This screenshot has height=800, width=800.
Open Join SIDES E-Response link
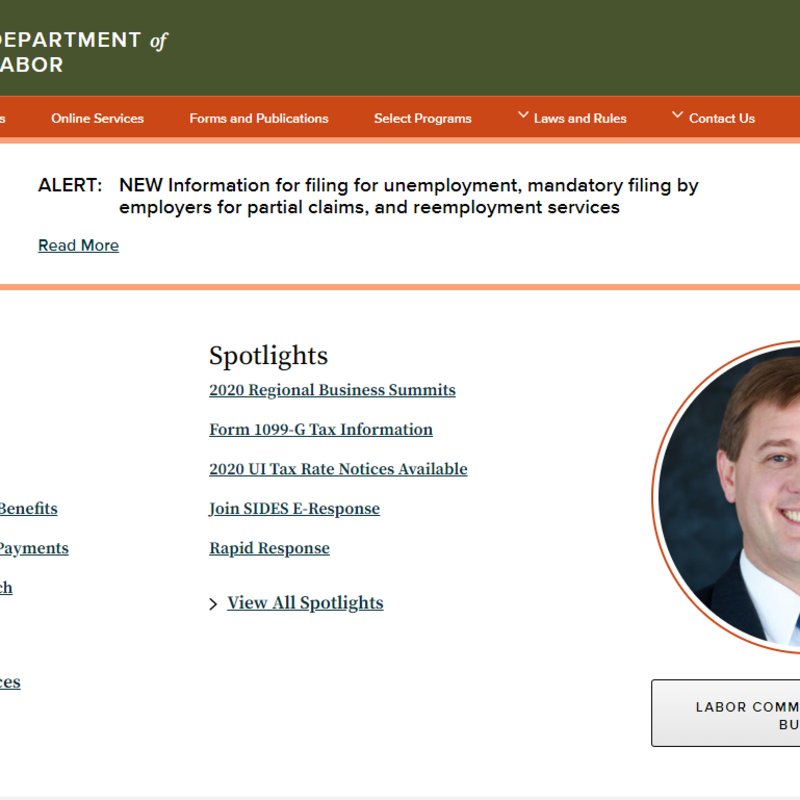(x=294, y=509)
